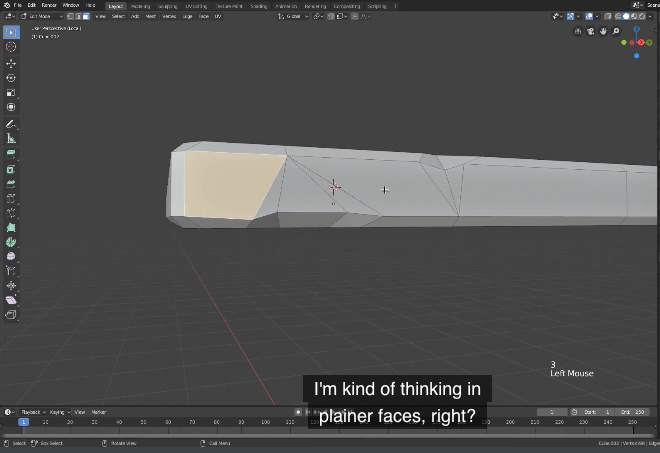The width and height of the screenshot is (660, 453).
Task: Open the Playback dropdown in timeline
Action: pyautogui.click(x=33, y=412)
